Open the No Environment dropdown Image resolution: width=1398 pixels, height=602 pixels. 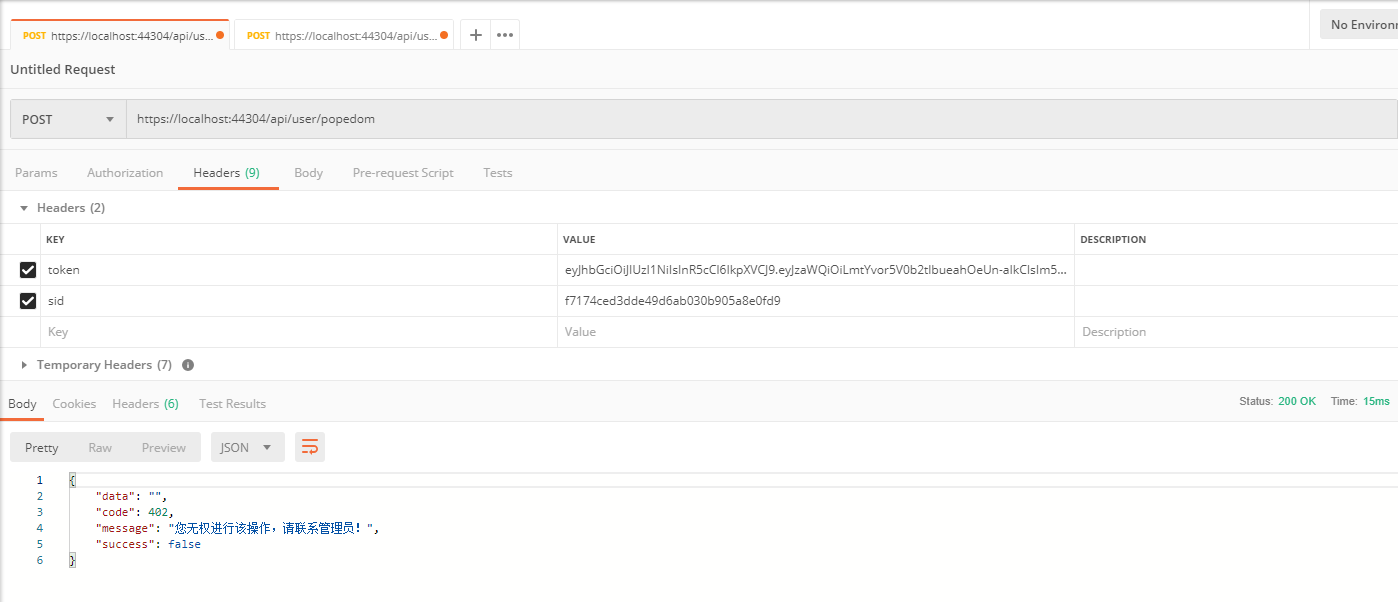click(1362, 24)
